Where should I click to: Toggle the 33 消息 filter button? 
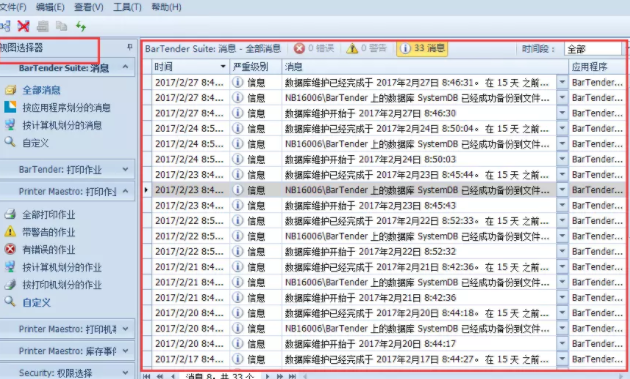[x=422, y=48]
